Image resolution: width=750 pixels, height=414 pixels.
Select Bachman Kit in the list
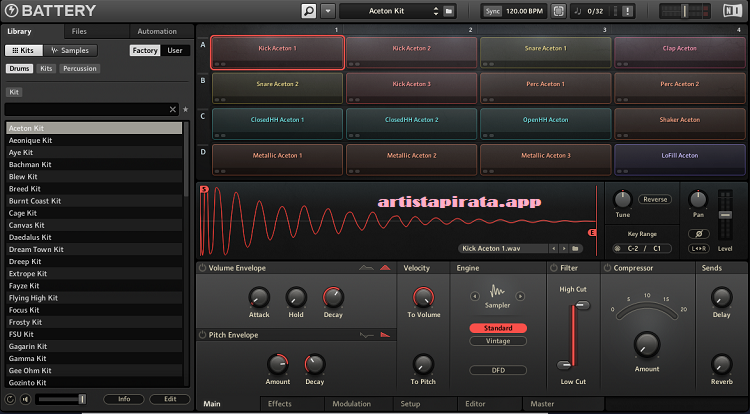tap(94, 164)
